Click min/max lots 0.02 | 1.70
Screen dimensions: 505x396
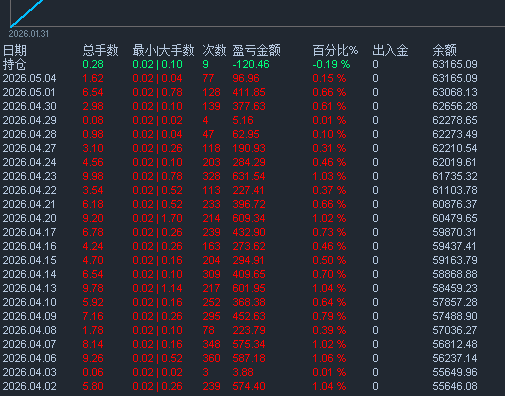click(157, 218)
